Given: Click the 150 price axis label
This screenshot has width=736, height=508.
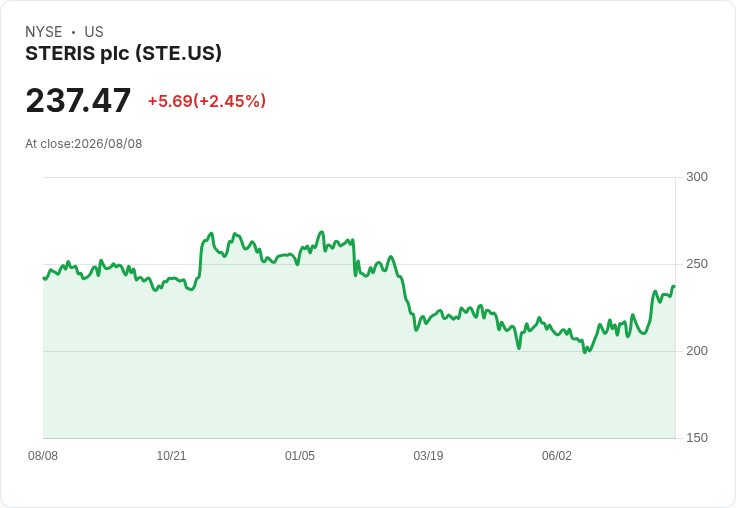Looking at the screenshot, I should pyautogui.click(x=697, y=438).
